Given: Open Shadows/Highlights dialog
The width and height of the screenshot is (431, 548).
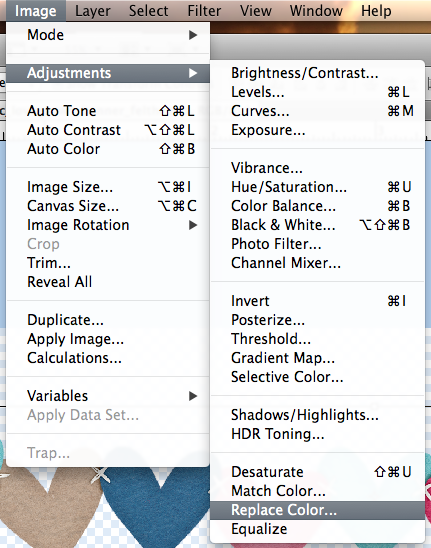Looking at the screenshot, I should point(317,415).
